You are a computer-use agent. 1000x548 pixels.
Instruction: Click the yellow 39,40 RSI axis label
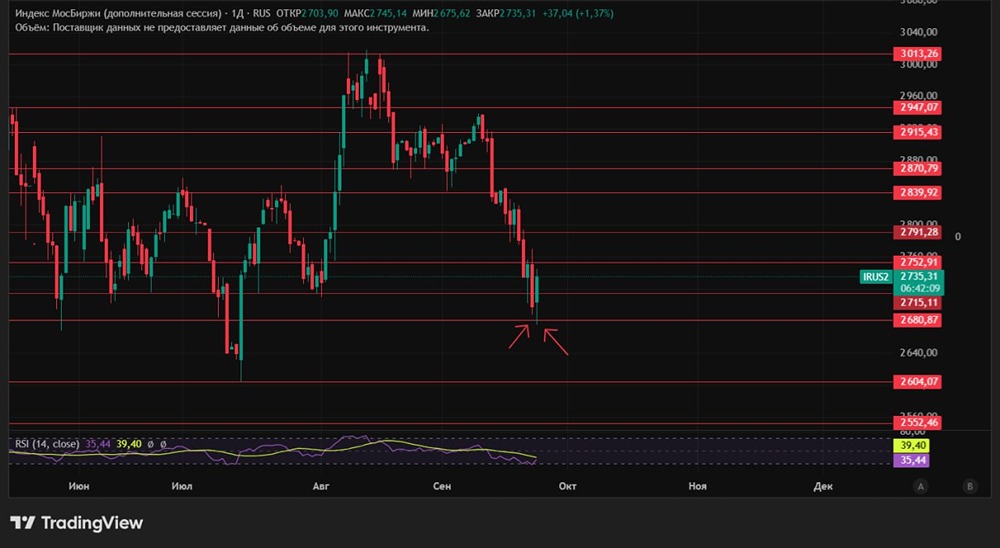(913, 445)
